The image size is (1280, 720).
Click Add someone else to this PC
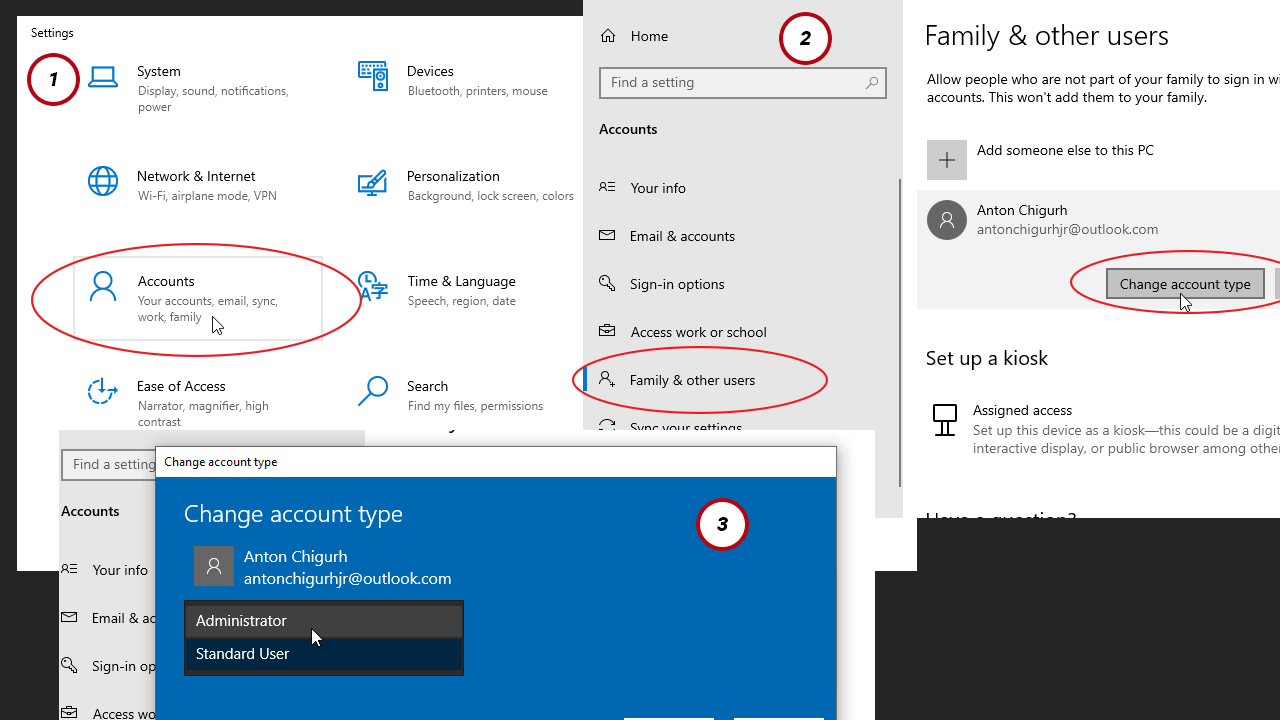pos(1065,150)
